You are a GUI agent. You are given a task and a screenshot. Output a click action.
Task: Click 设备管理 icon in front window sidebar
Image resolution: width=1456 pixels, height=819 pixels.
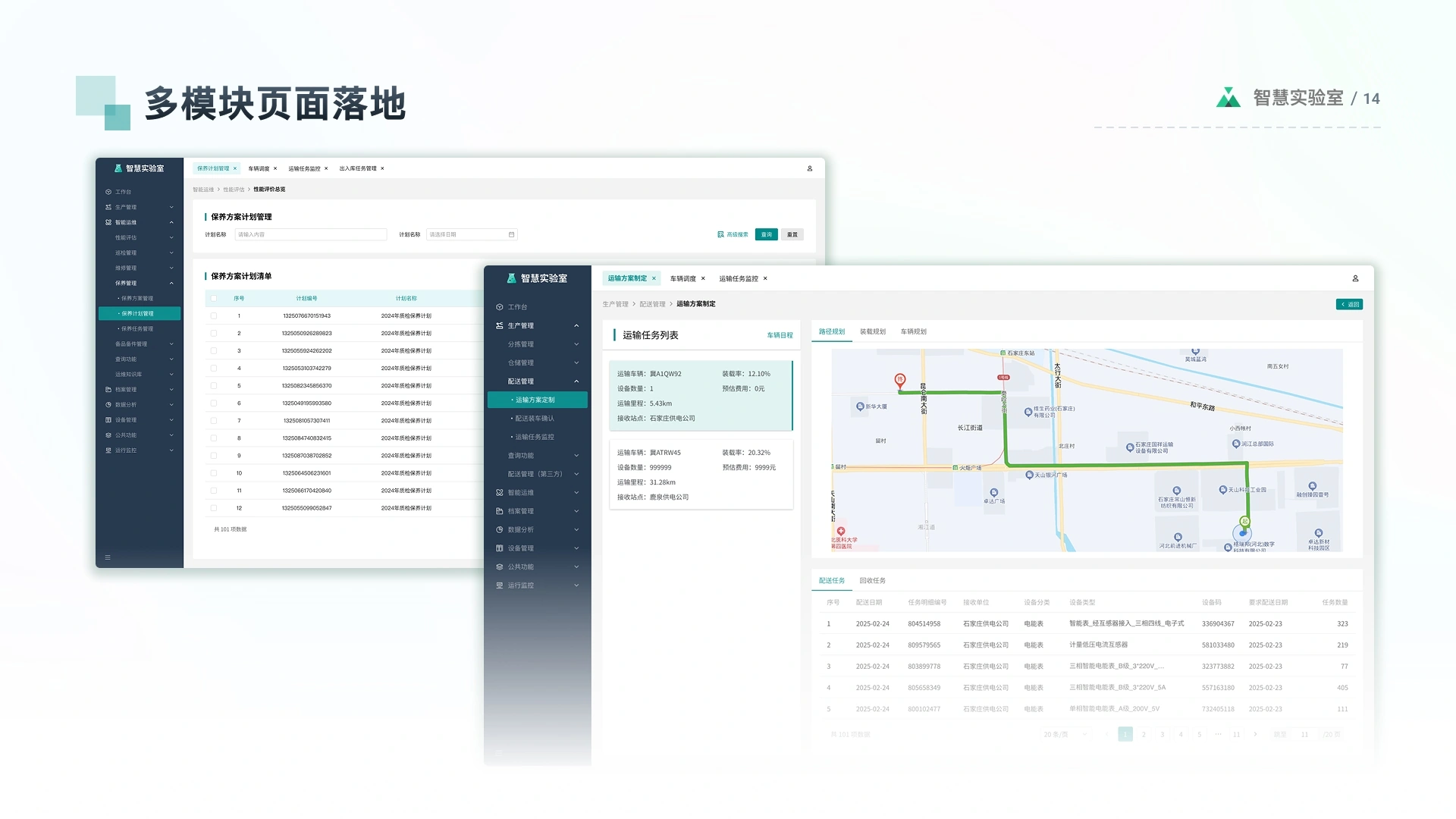point(500,548)
